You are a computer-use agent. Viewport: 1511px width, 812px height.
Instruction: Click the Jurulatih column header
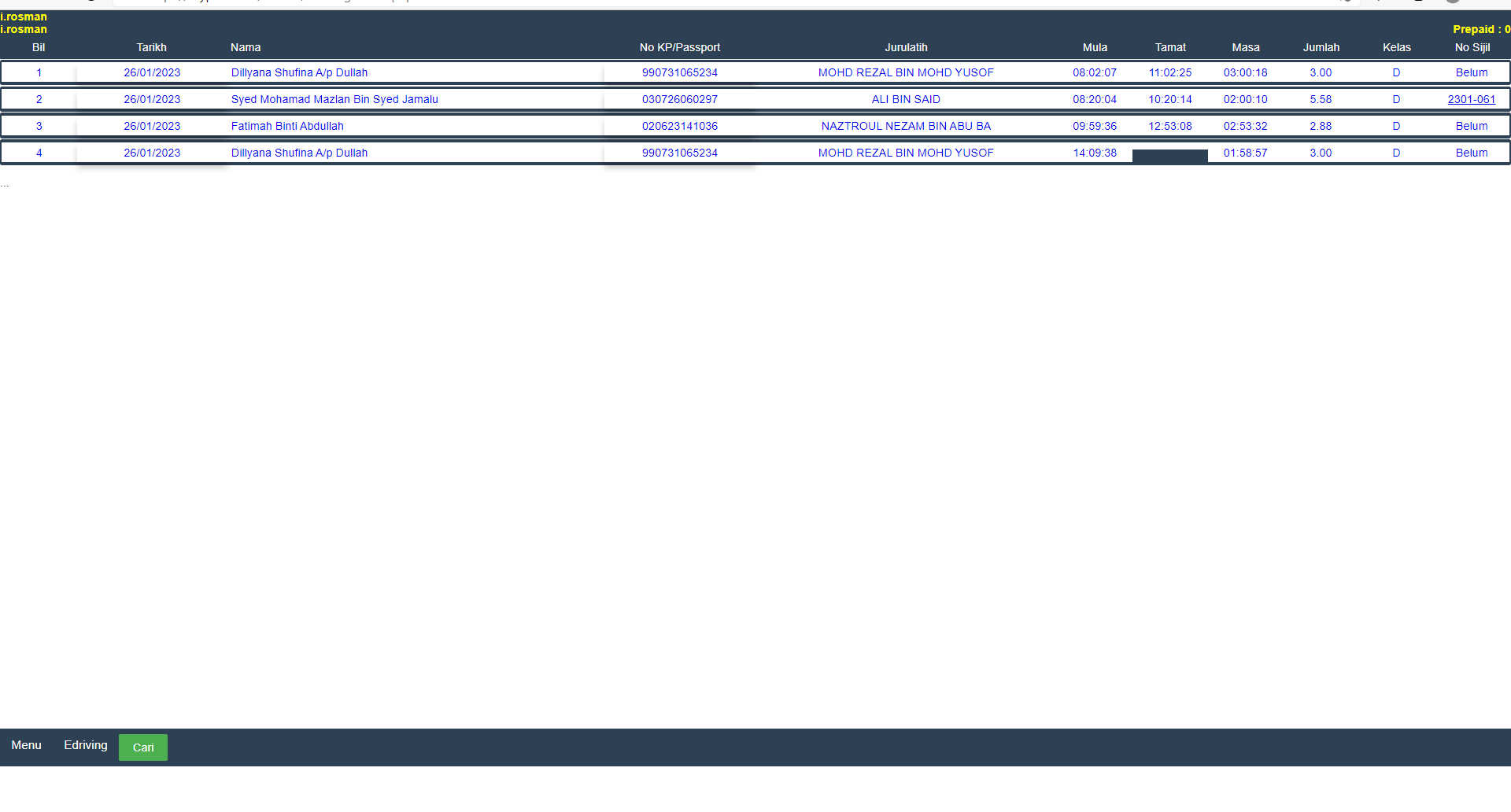(x=906, y=47)
